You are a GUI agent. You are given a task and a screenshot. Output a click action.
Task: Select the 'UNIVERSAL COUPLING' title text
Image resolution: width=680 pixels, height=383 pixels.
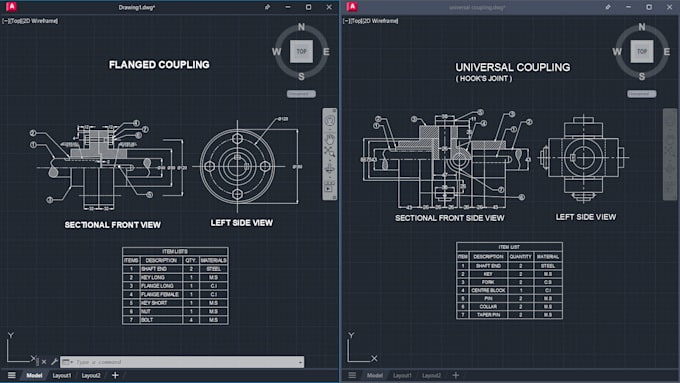(x=513, y=67)
